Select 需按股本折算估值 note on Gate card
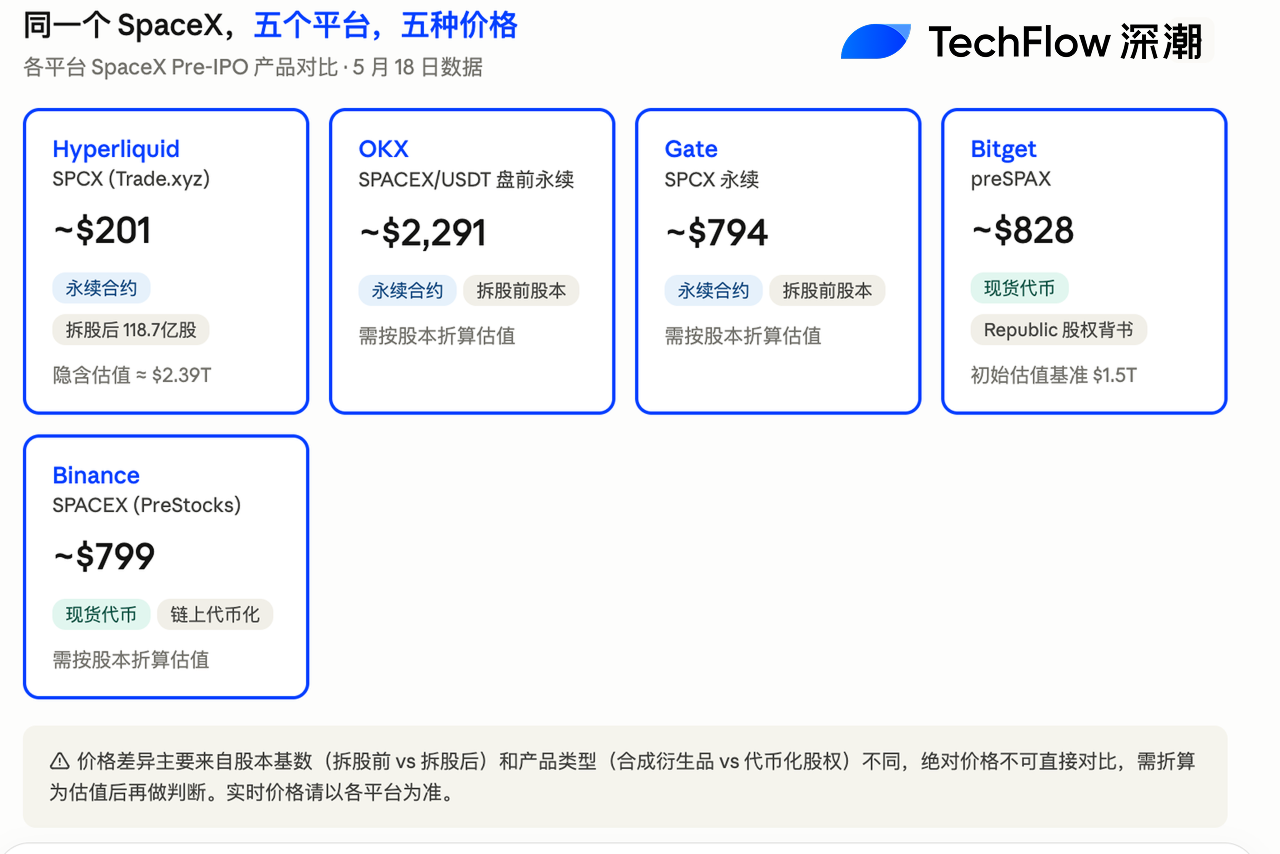 click(x=743, y=336)
